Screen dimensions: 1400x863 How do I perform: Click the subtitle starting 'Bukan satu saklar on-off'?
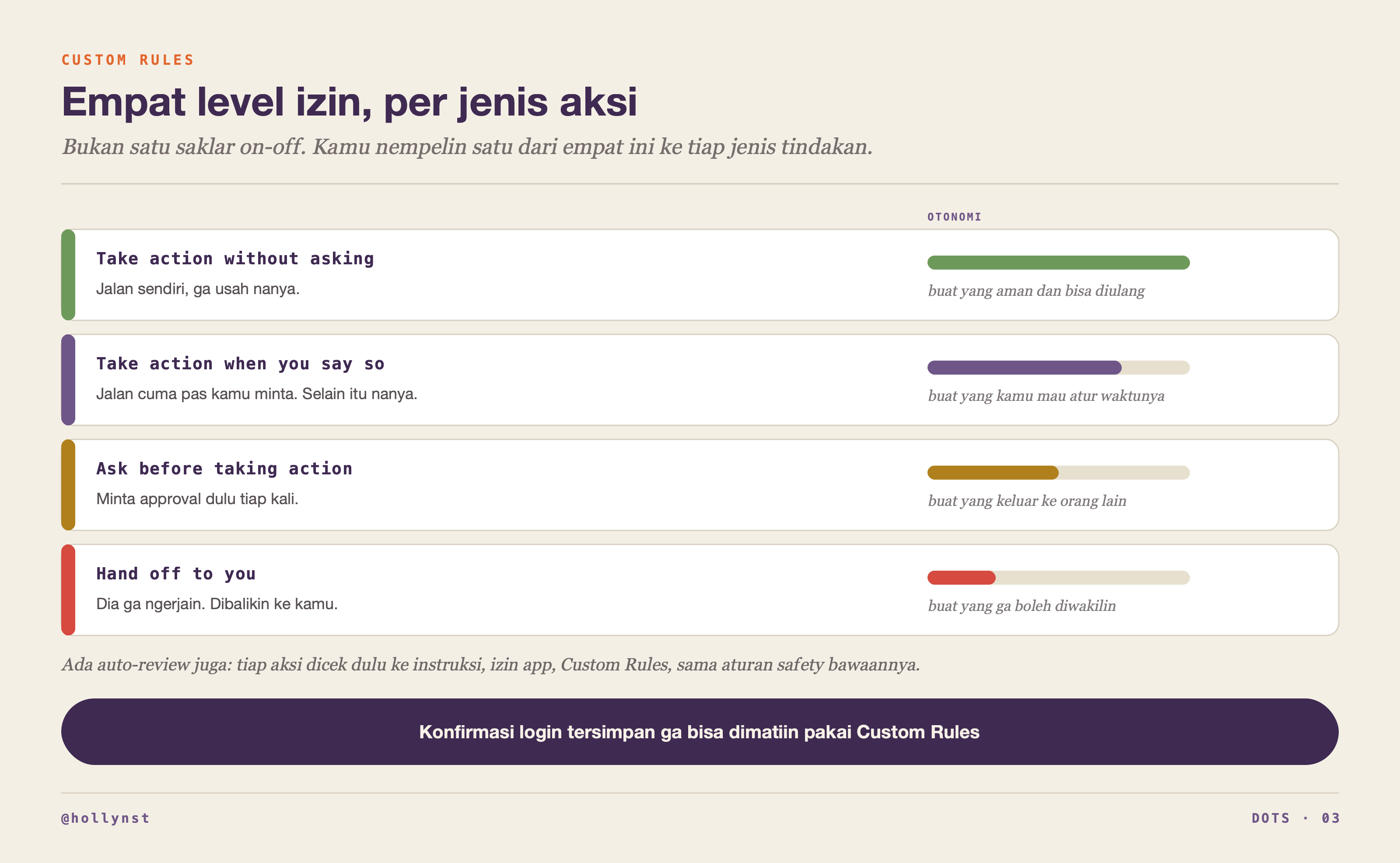[467, 147]
